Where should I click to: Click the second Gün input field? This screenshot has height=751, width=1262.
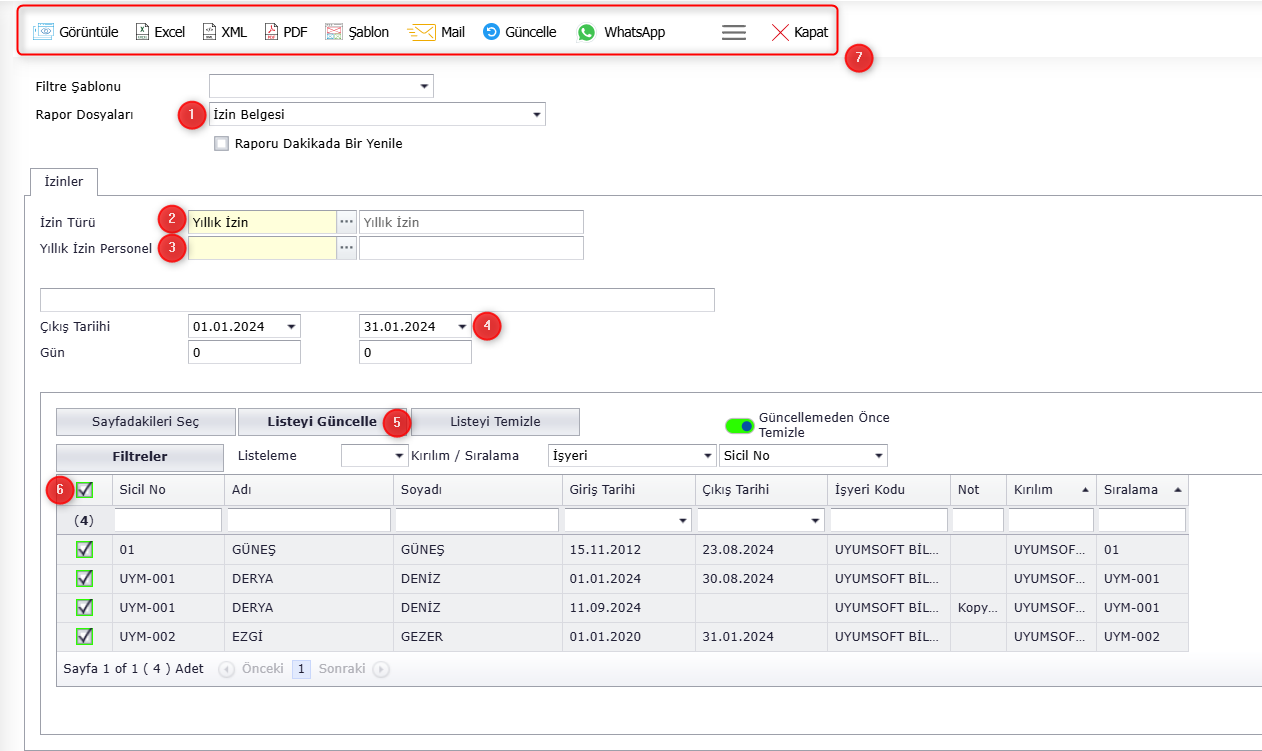click(415, 352)
